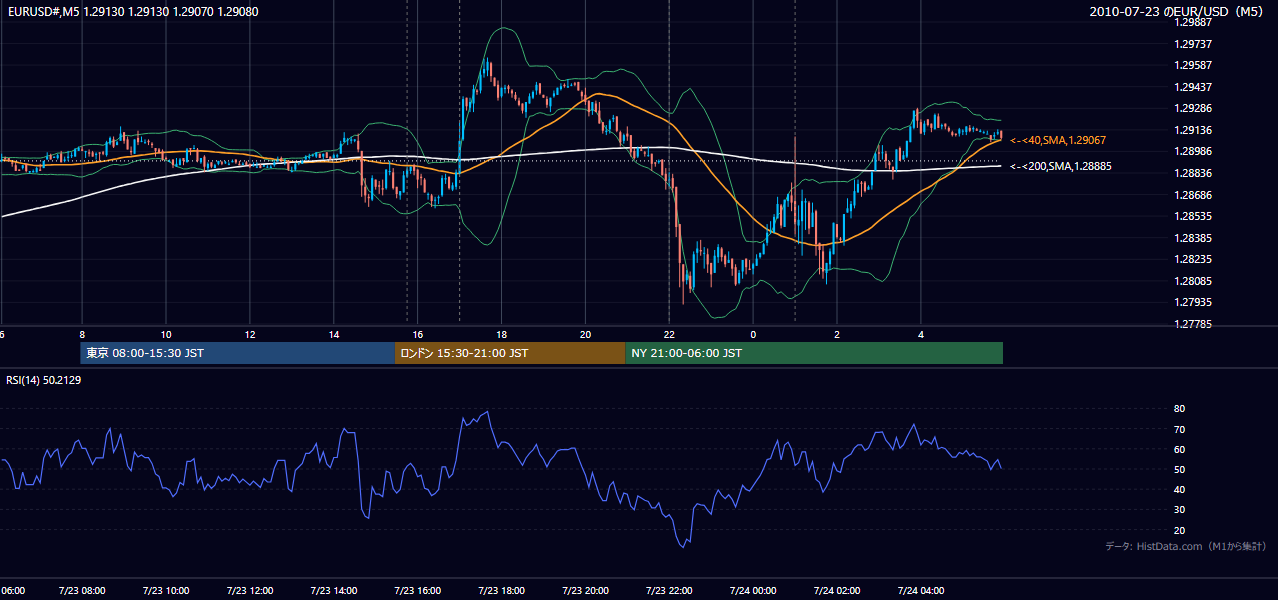The width and height of the screenshot is (1278, 600).
Task: Click price axis value 1.29286
Action: point(1192,108)
